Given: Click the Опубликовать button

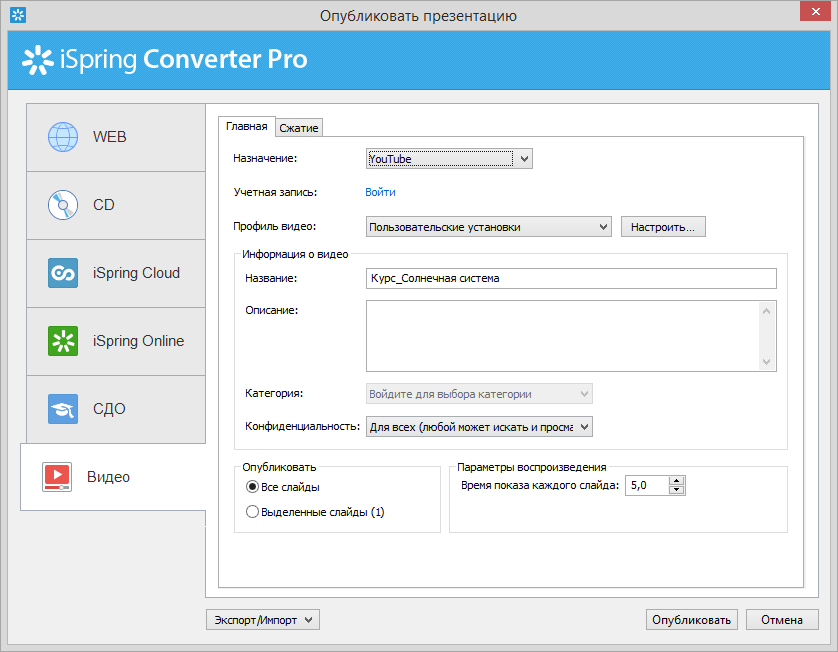Looking at the screenshot, I should pyautogui.click(x=692, y=619).
